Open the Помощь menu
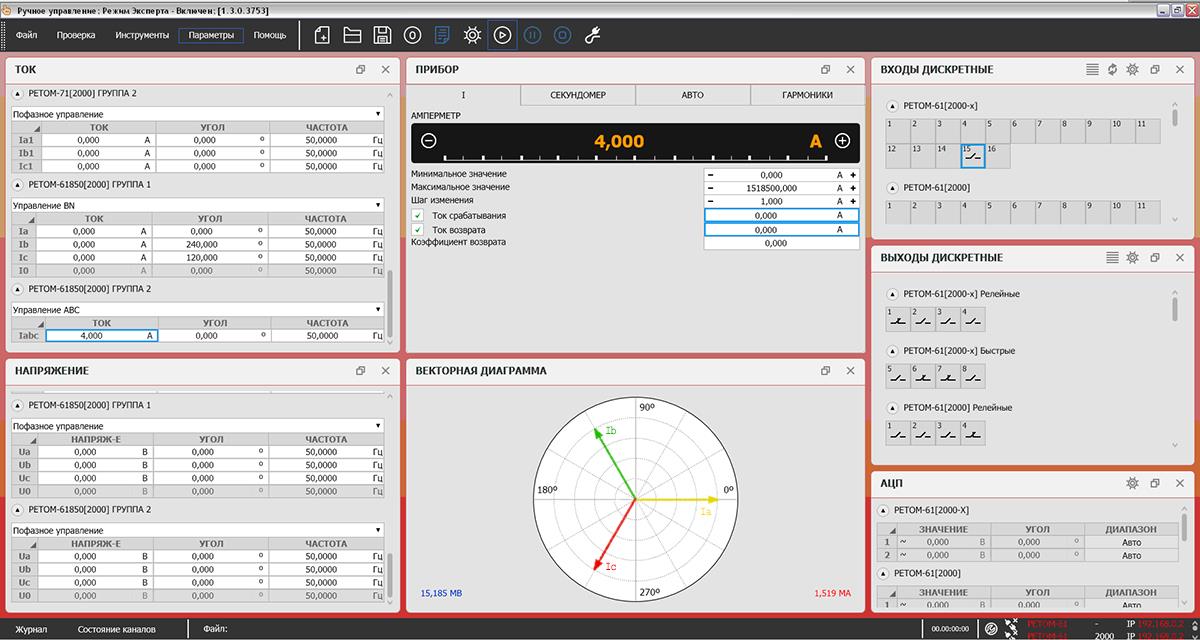Screen dimensions: 1200x640 [270, 35]
